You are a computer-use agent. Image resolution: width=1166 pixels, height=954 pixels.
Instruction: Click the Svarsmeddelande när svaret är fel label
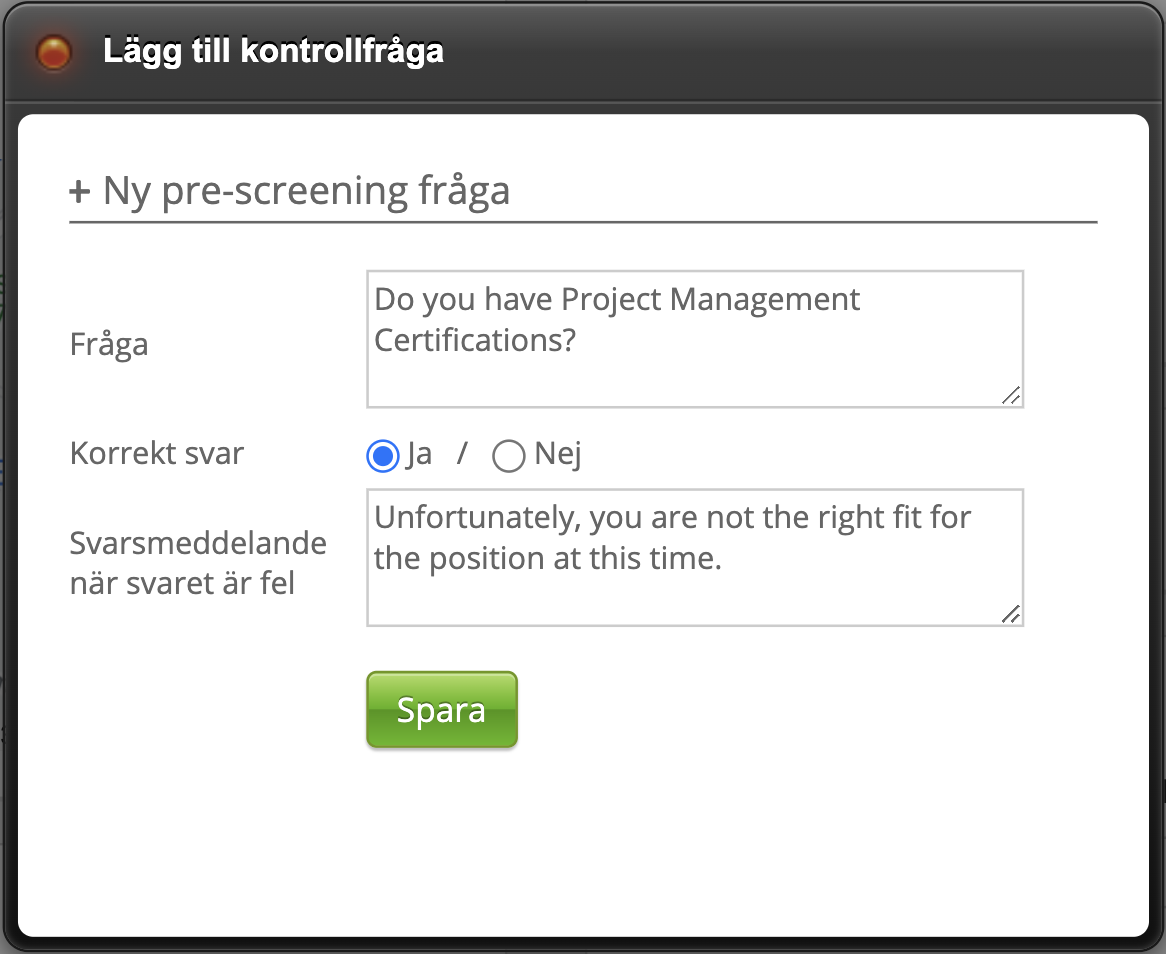tap(198, 563)
